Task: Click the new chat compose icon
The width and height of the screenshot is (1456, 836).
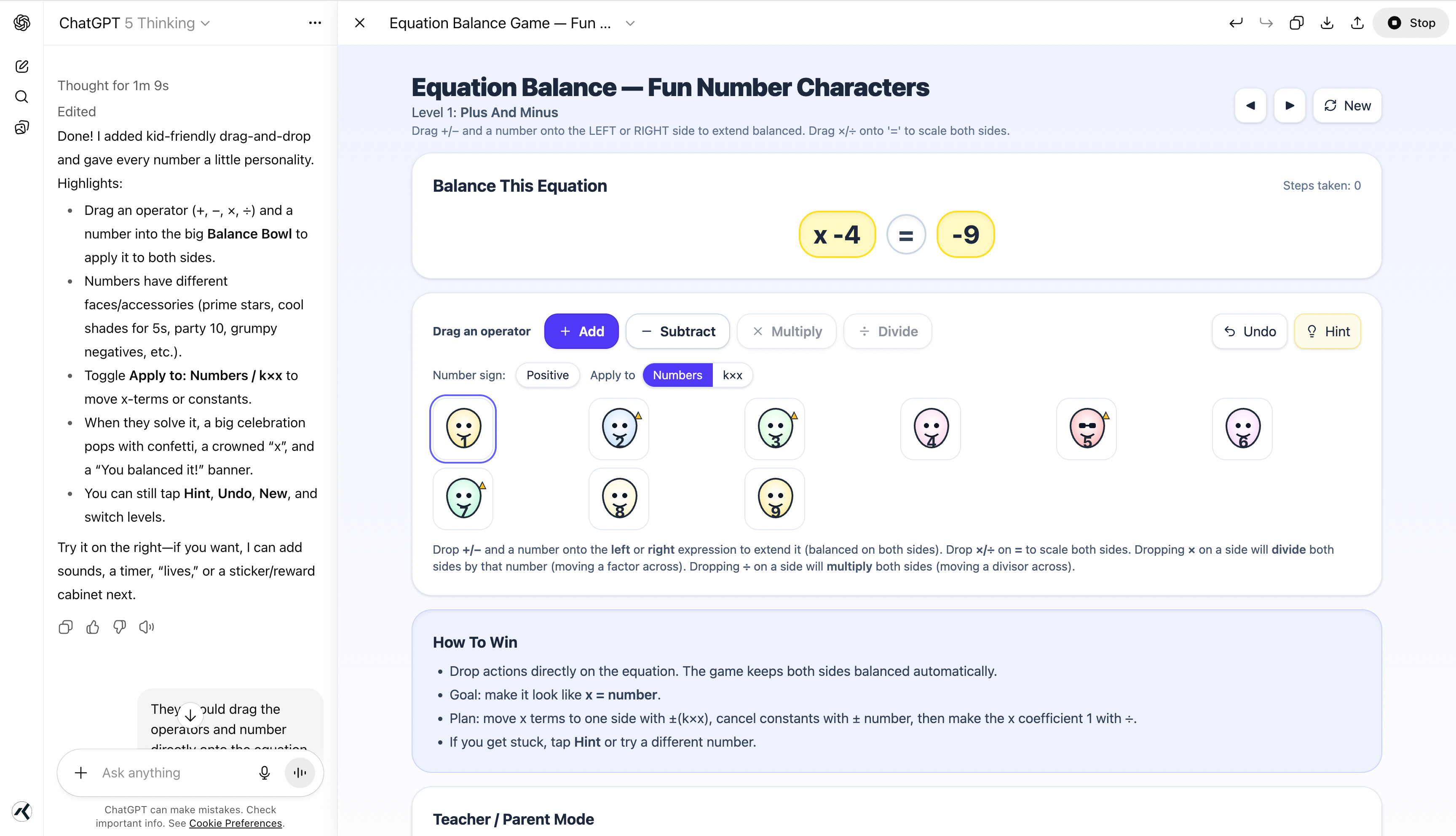Action: point(22,66)
